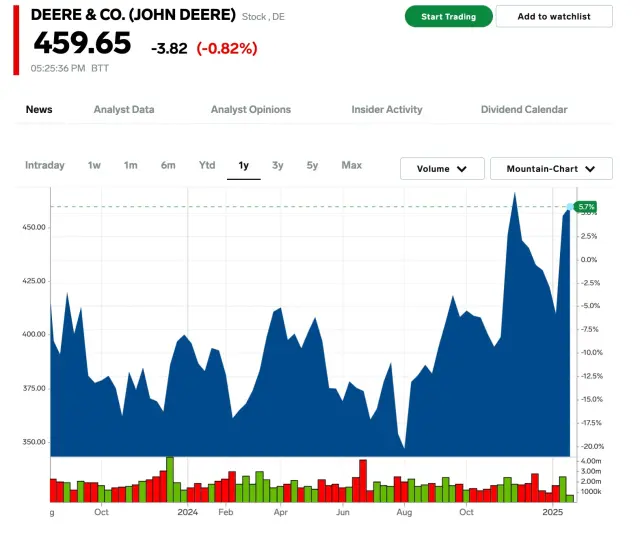The image size is (640, 533).
Task: Expand the Volume dropdown
Action: pos(442,169)
